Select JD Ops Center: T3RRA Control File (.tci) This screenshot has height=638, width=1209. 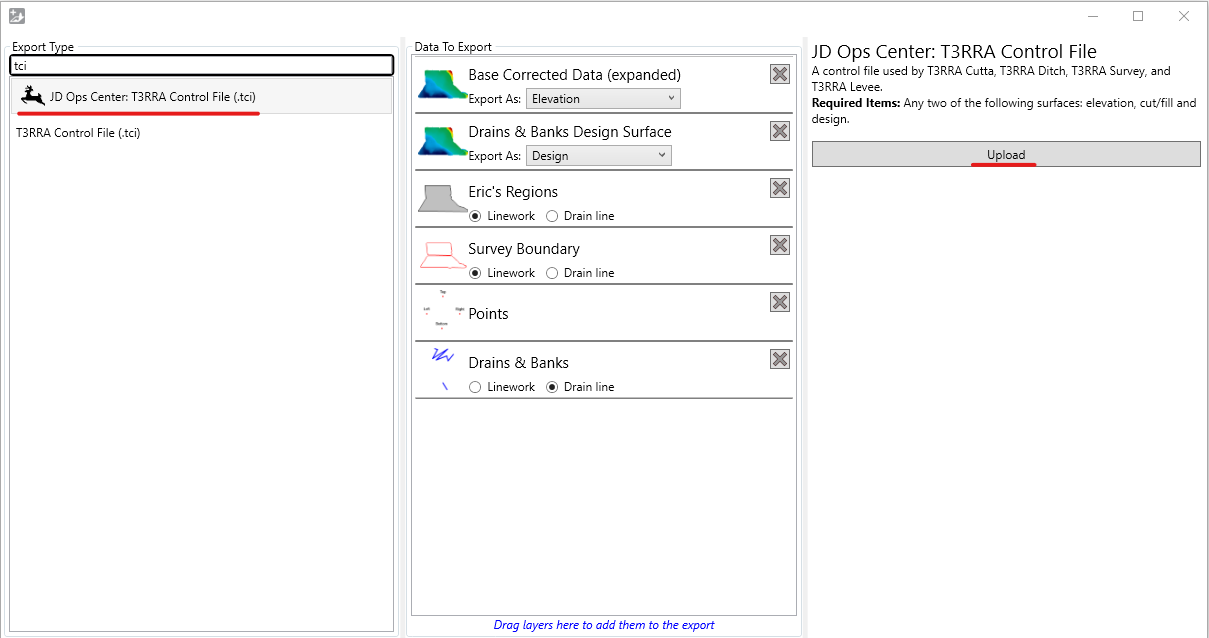pos(202,96)
